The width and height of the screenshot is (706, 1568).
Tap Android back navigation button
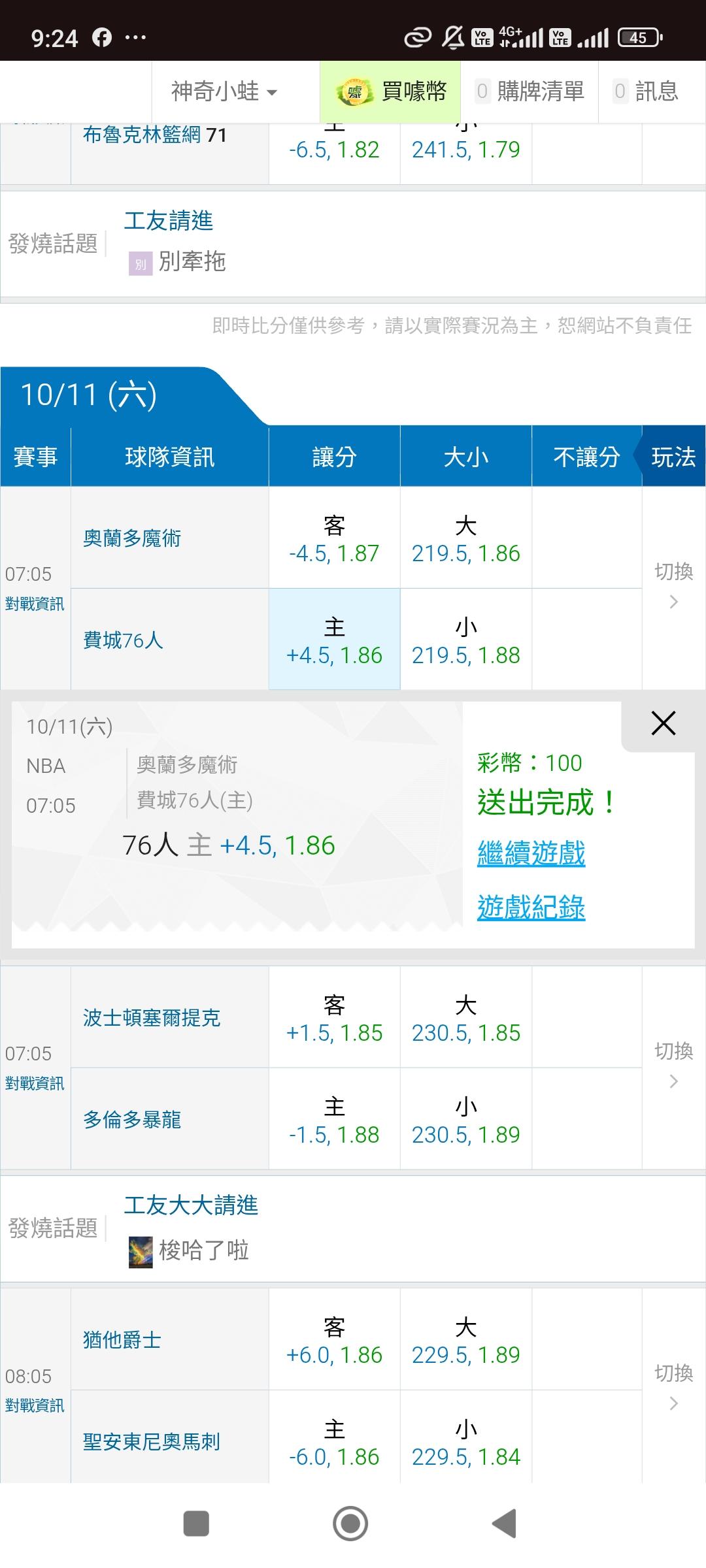(x=505, y=1524)
